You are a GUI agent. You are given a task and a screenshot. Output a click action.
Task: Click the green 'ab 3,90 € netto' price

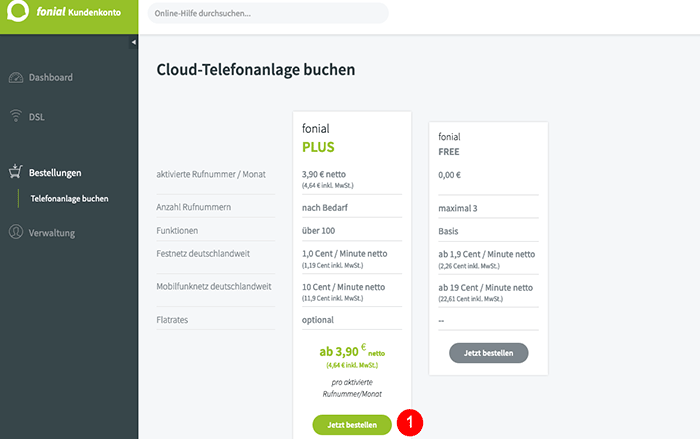point(352,351)
